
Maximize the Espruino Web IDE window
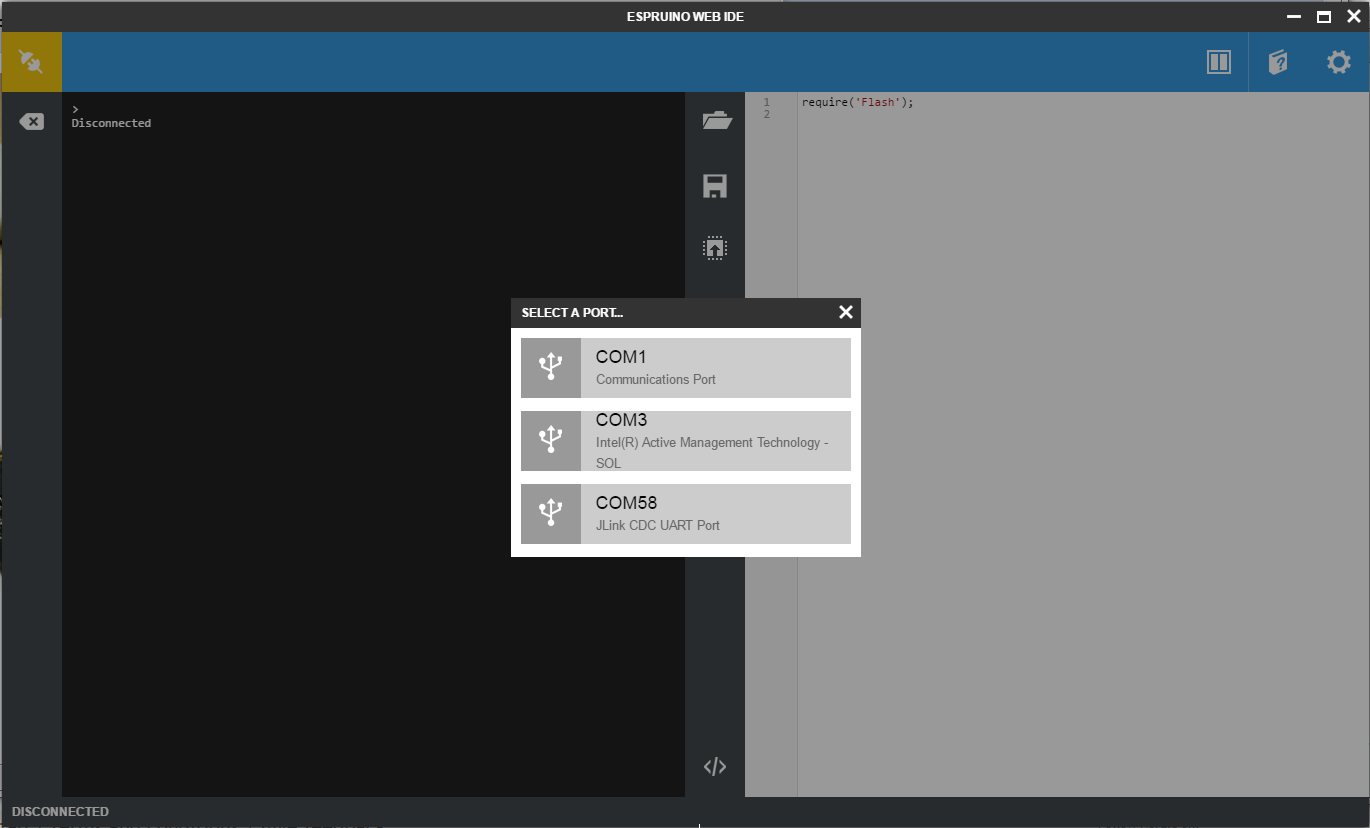coord(1324,17)
